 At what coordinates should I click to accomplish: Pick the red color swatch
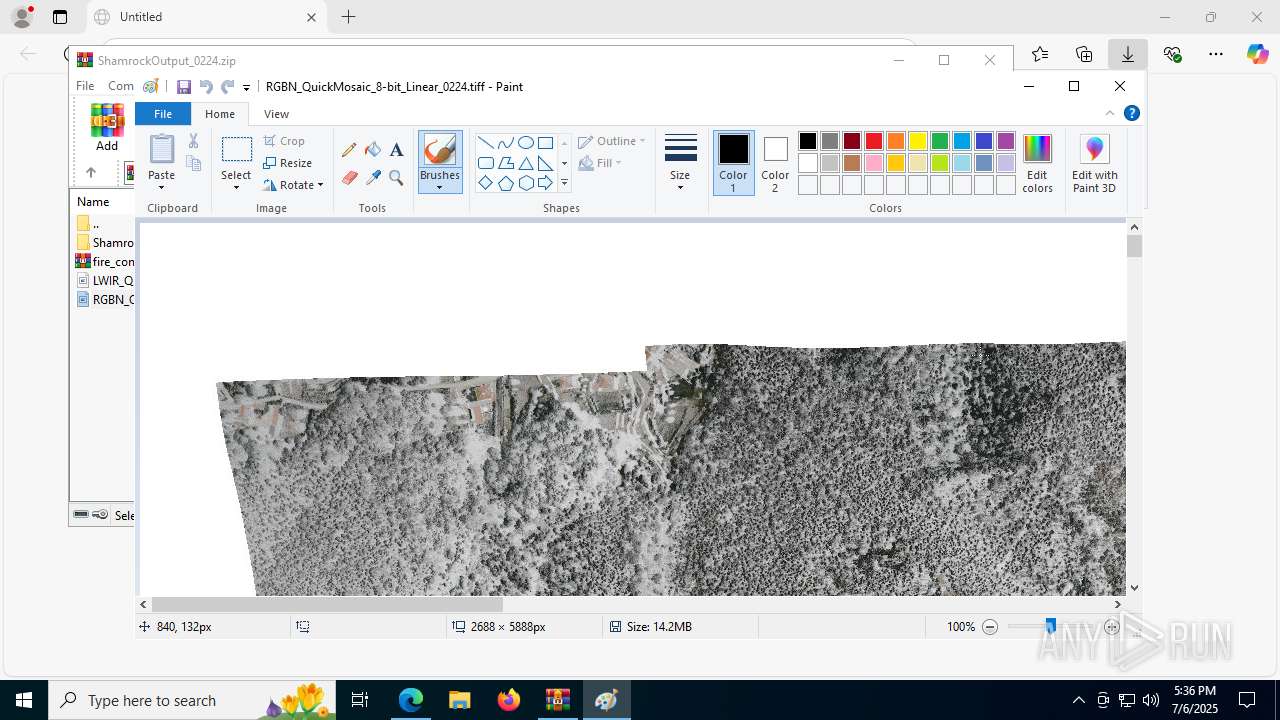pyautogui.click(x=874, y=141)
